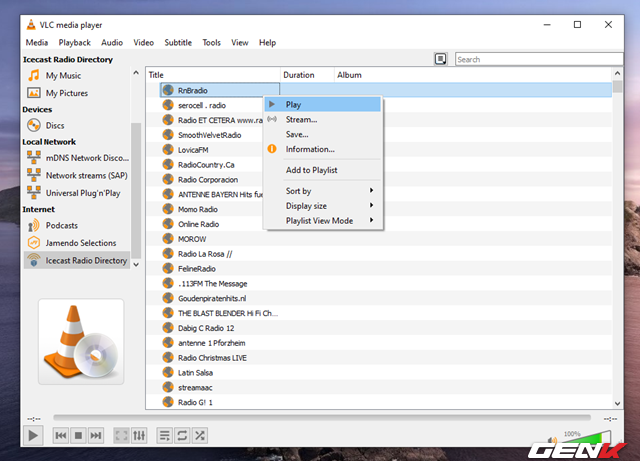Open Universal Plug'n'Play source
Image resolution: width=640 pixels, height=461 pixels.
pyautogui.click(x=83, y=193)
